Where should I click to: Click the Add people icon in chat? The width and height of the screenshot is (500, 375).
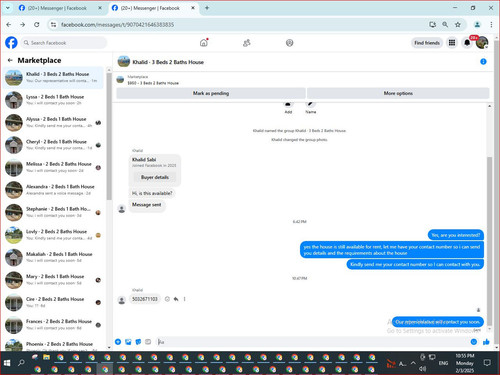click(x=288, y=105)
